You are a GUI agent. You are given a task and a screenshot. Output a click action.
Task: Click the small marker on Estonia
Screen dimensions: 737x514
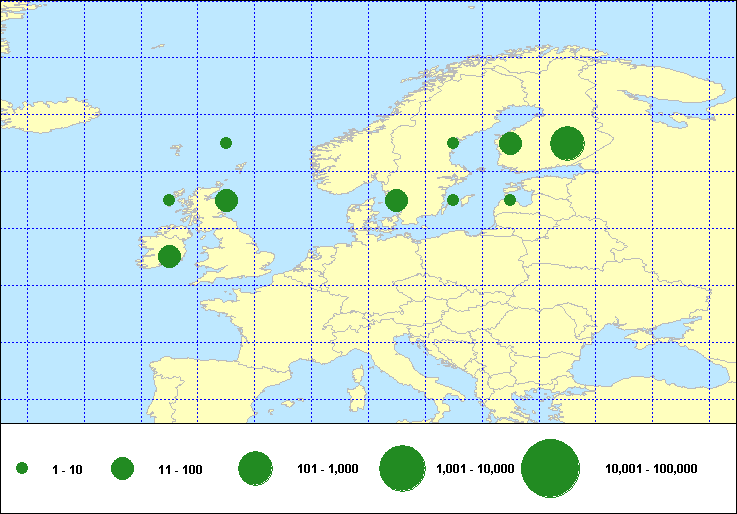(x=510, y=200)
